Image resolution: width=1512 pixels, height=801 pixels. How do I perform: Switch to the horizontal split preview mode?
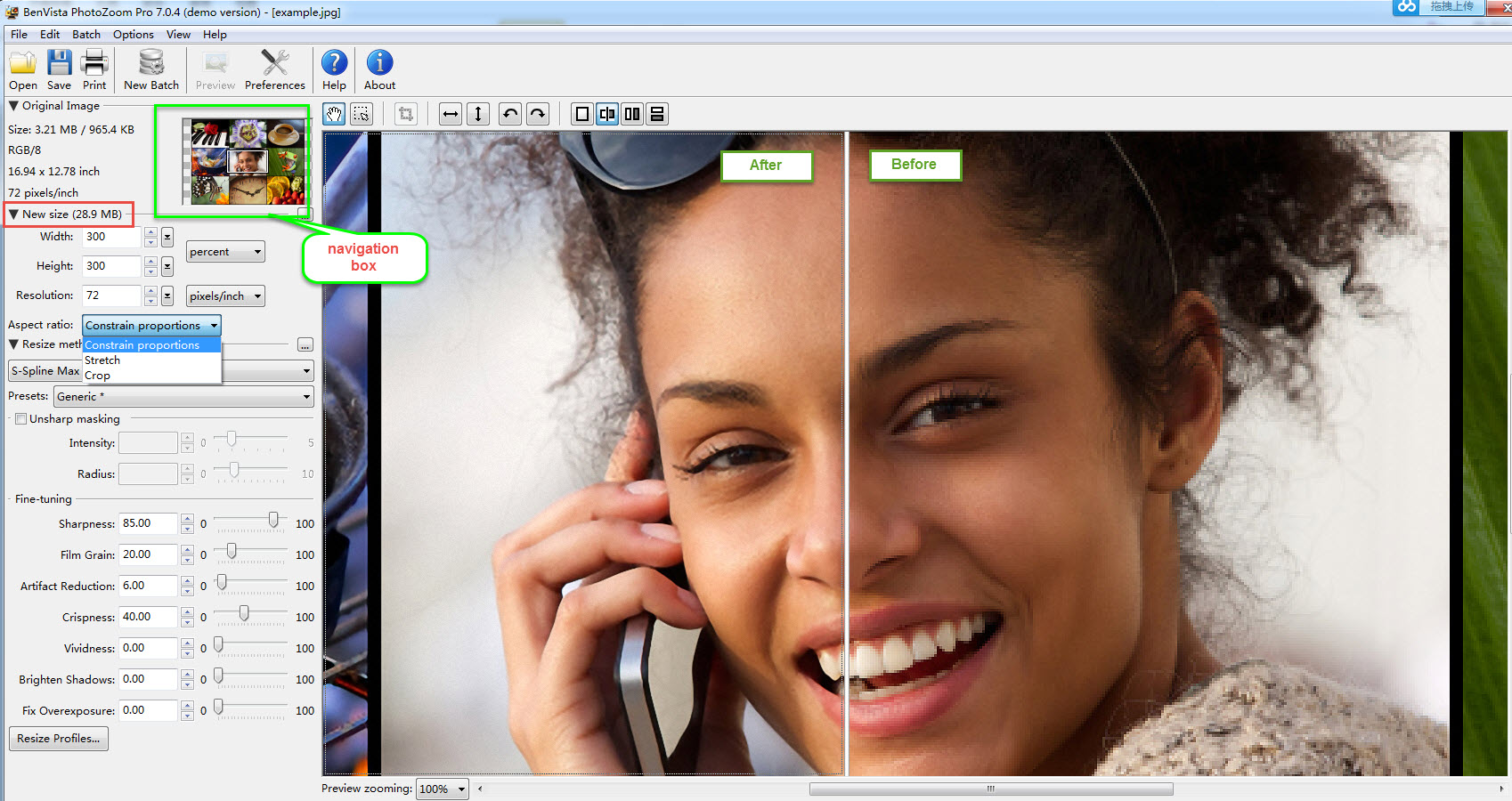click(657, 114)
